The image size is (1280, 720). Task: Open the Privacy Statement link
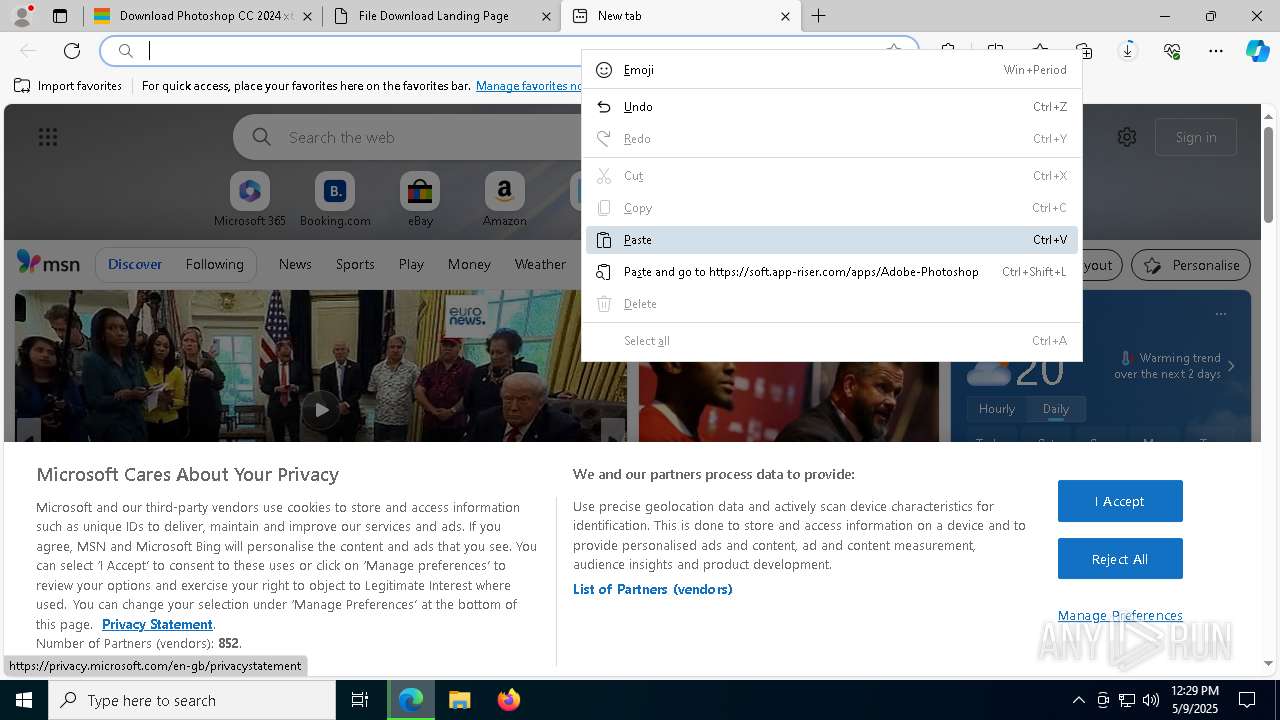click(x=157, y=624)
